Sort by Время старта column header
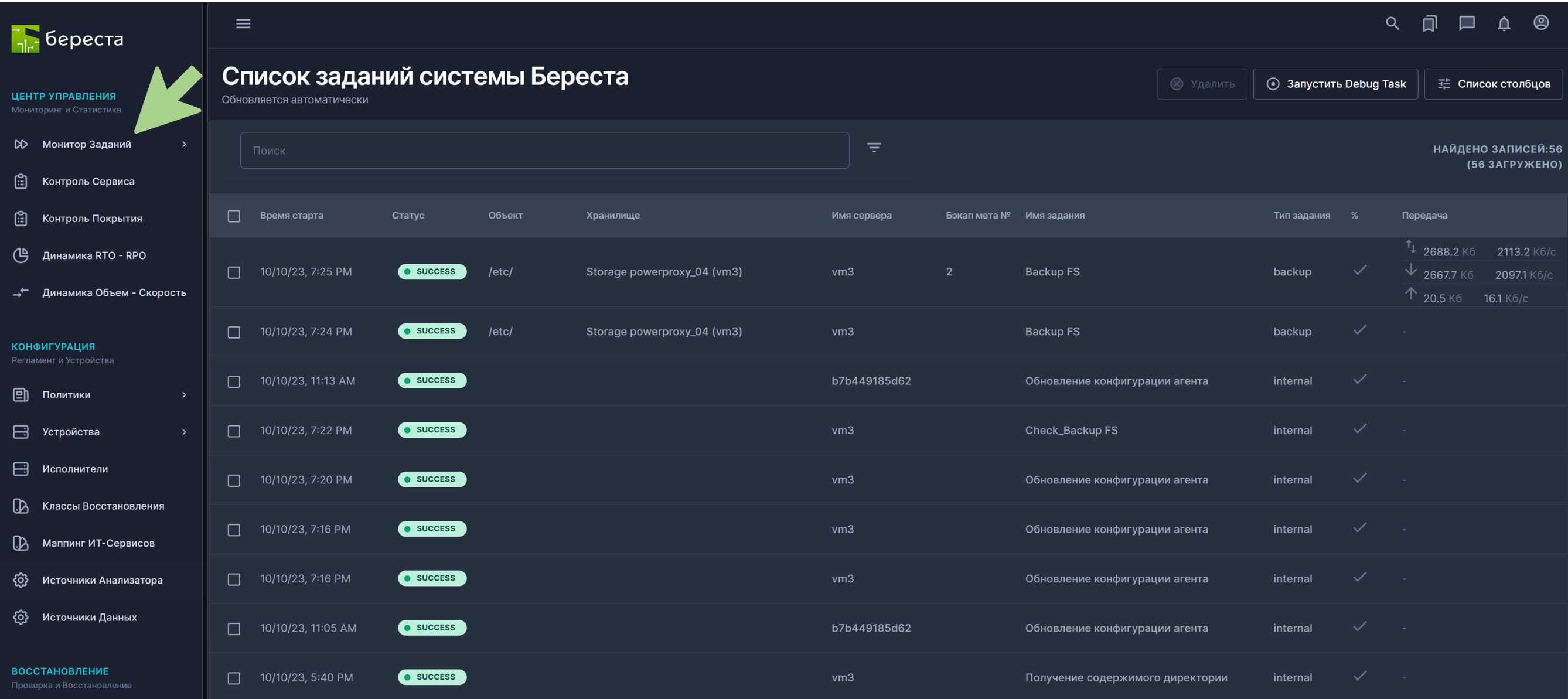The height and width of the screenshot is (699, 1568). [x=291, y=216]
